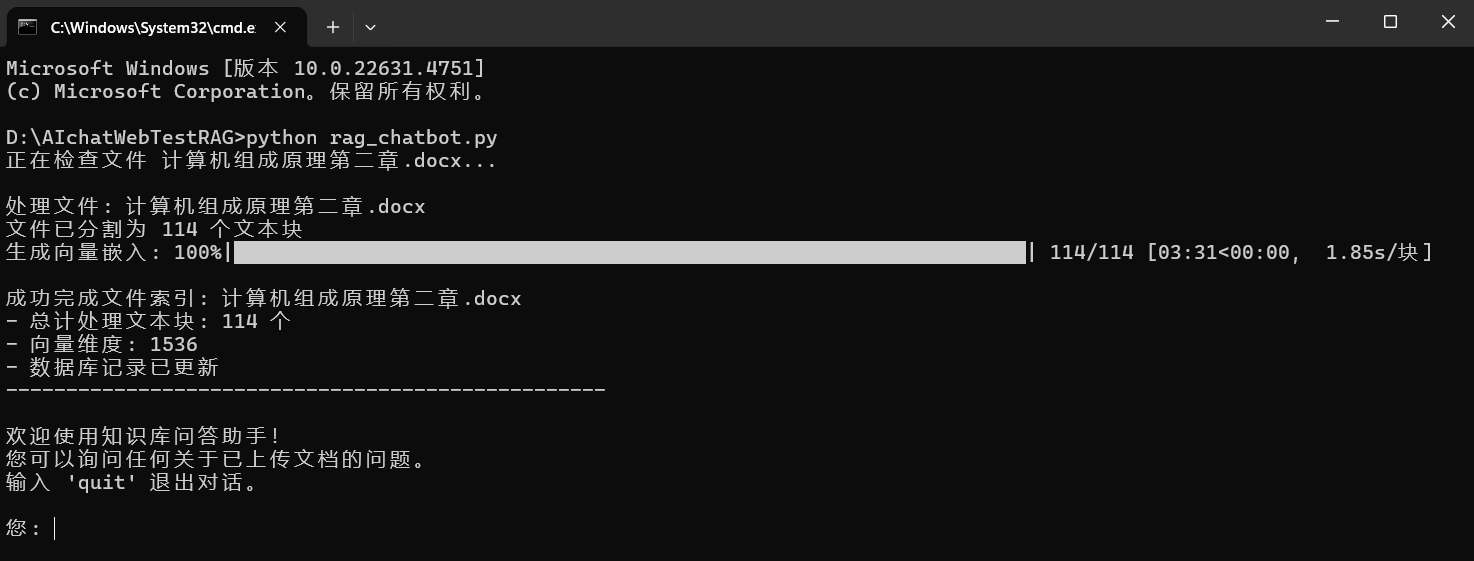Viewport: 1474px width, 561px height.
Task: Click the python rag_chatbot.py command text
Action: pos(371,138)
